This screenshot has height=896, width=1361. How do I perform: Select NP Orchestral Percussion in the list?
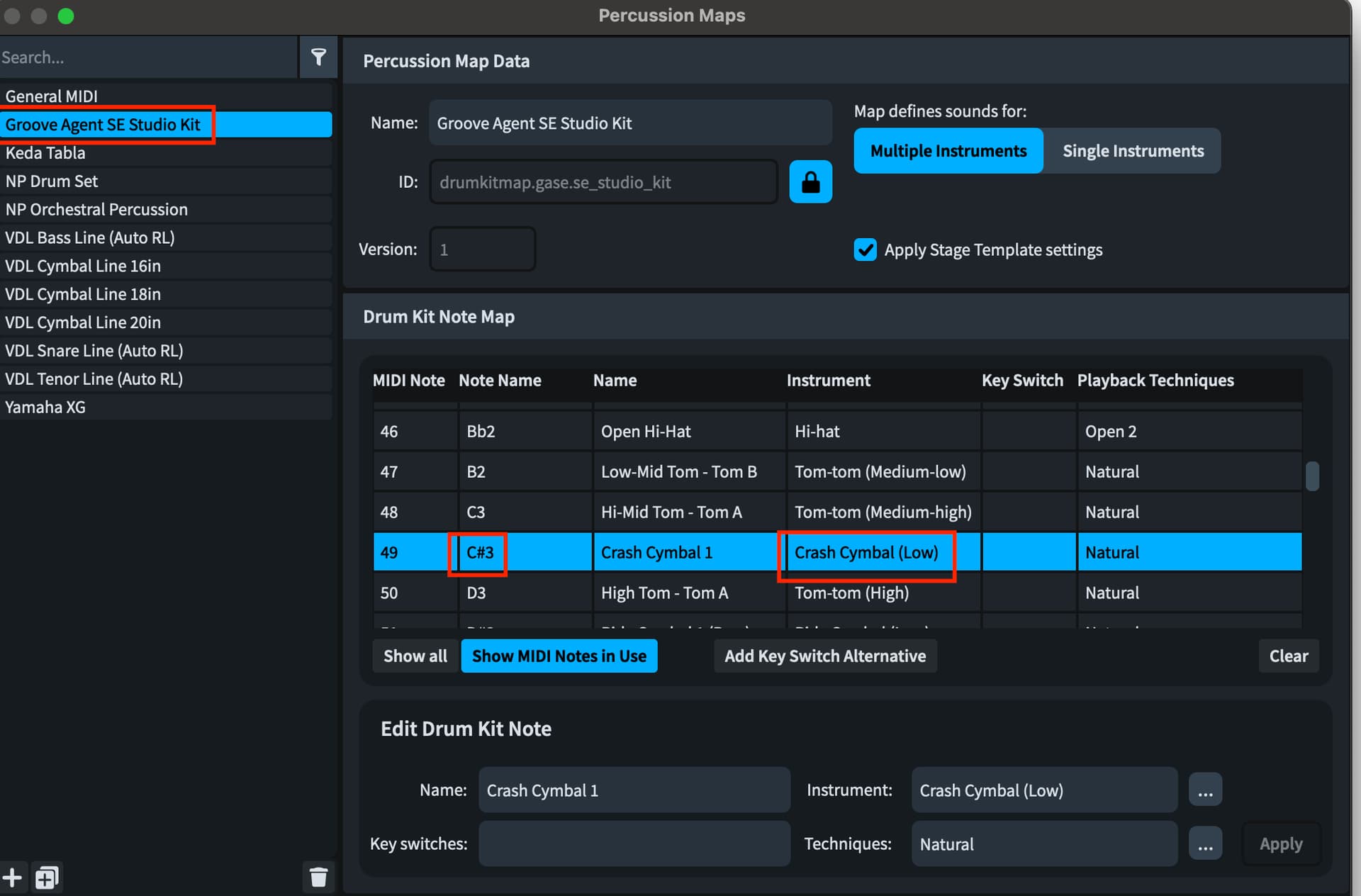coord(96,210)
